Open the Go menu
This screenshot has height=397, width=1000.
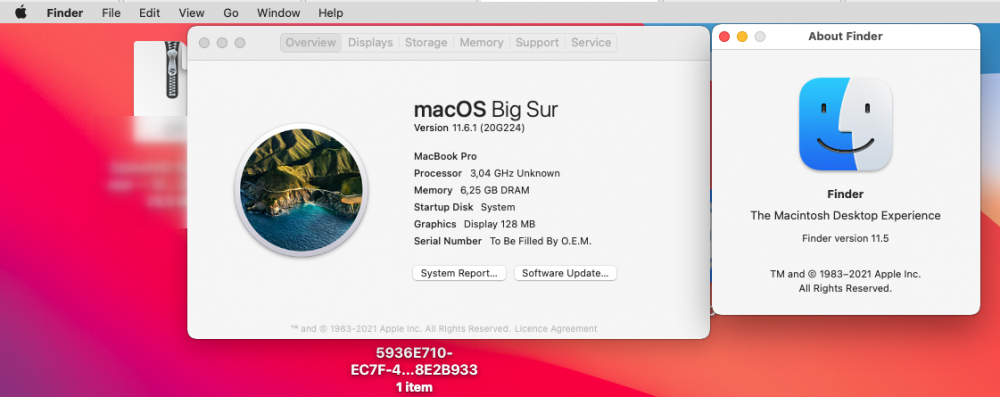pyautogui.click(x=231, y=13)
